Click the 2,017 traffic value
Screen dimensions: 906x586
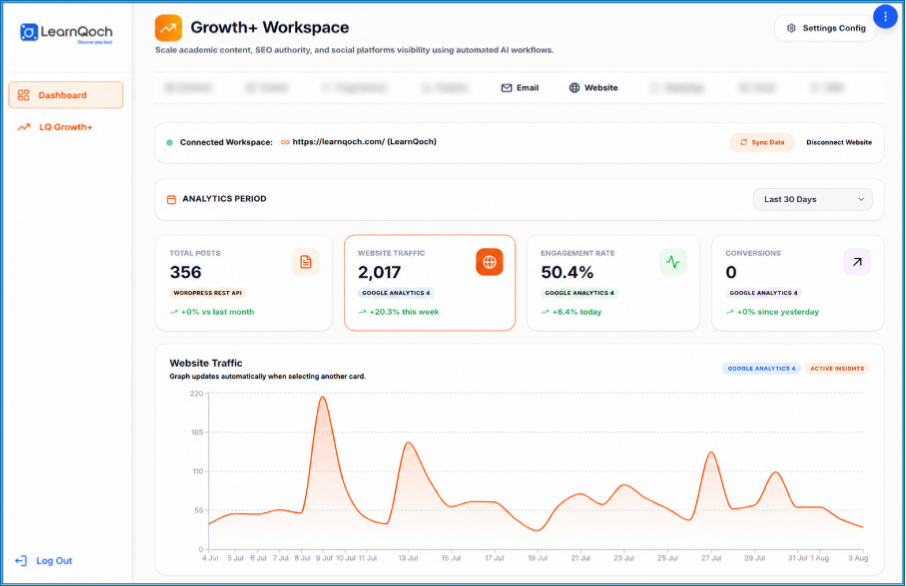379,272
